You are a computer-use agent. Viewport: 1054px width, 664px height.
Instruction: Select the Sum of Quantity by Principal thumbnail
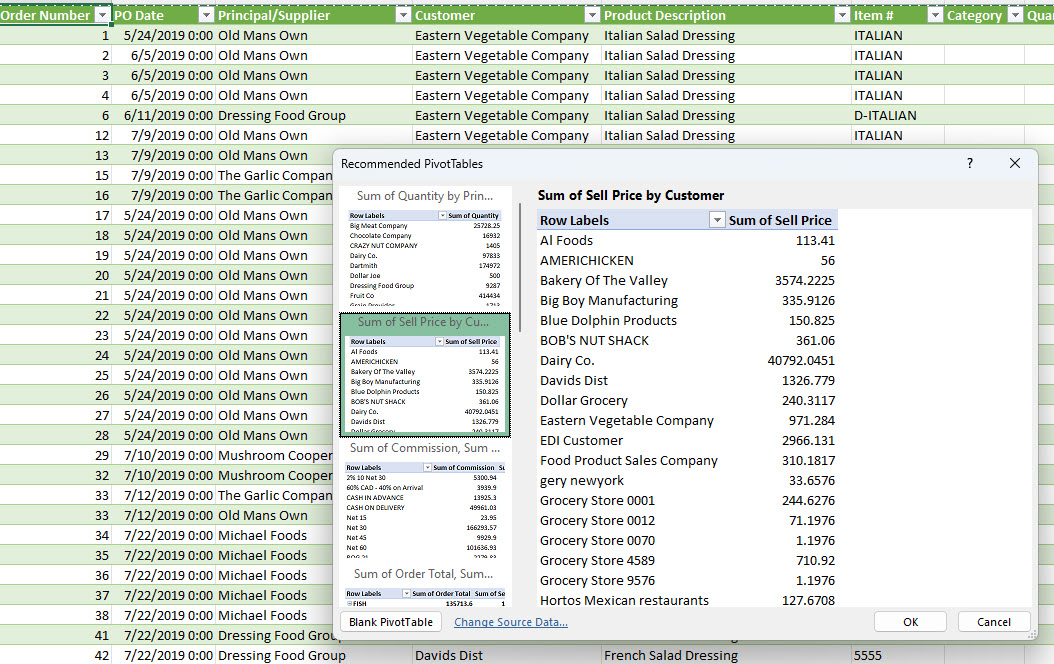pyautogui.click(x=425, y=247)
